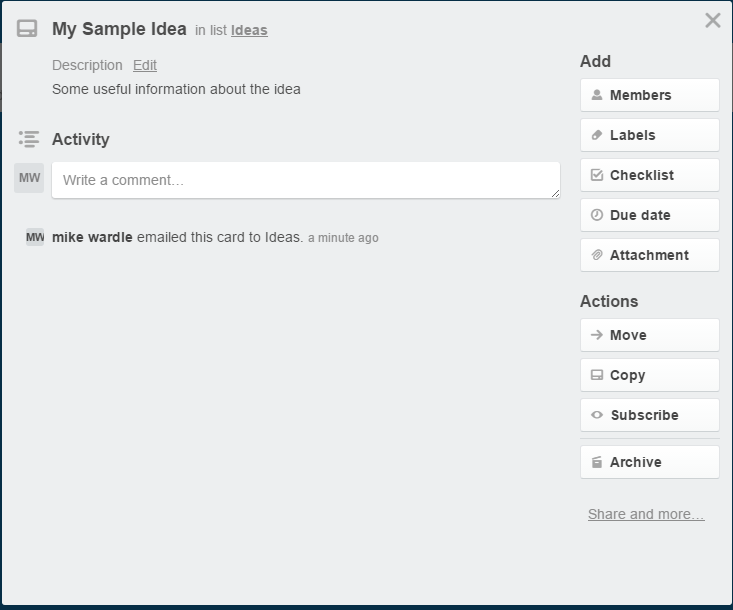Screen dimensions: 733x610
Task: Click the clock icon on Due date
Action: tap(596, 215)
